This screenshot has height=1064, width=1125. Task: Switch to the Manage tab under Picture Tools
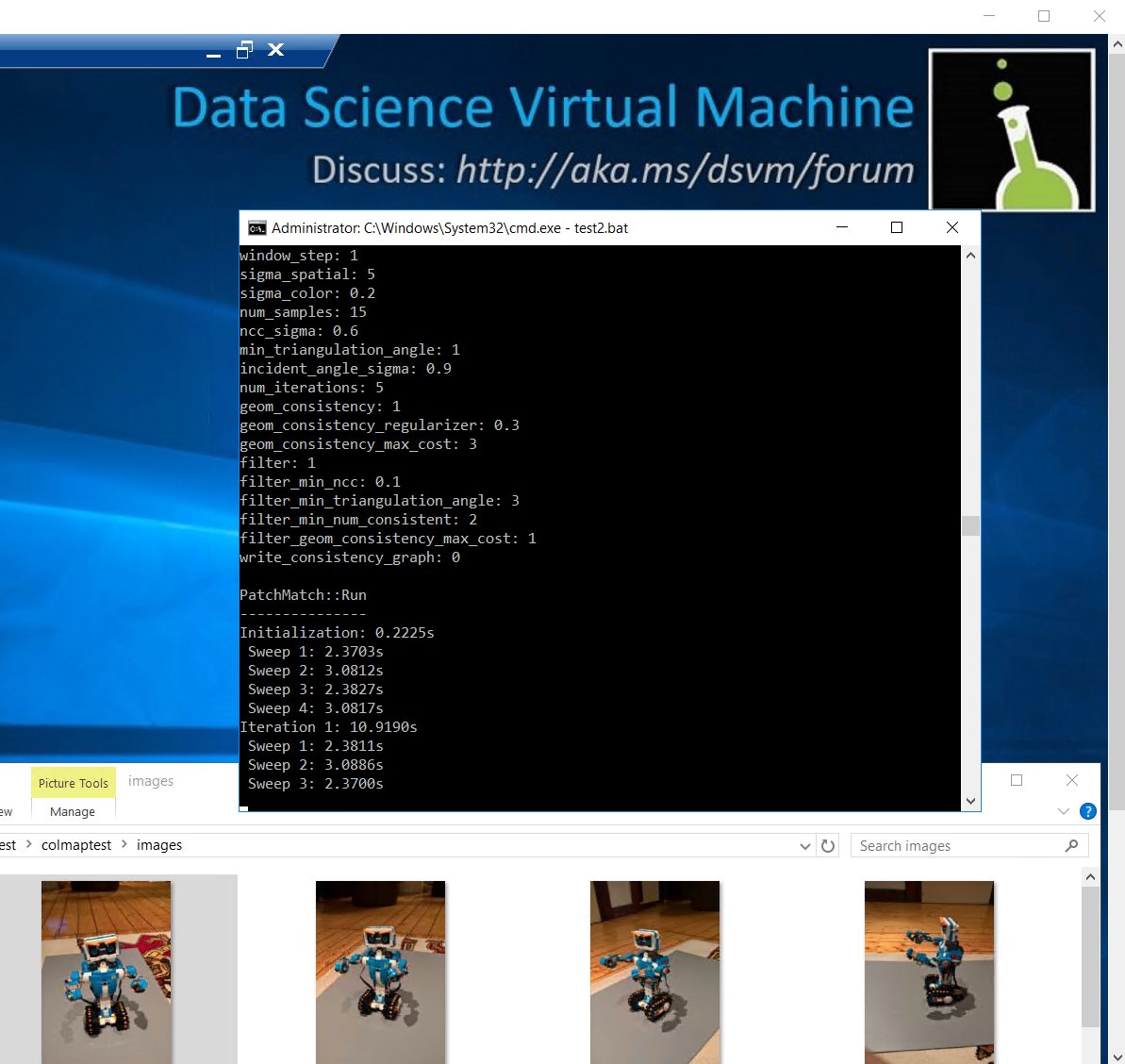click(x=72, y=811)
